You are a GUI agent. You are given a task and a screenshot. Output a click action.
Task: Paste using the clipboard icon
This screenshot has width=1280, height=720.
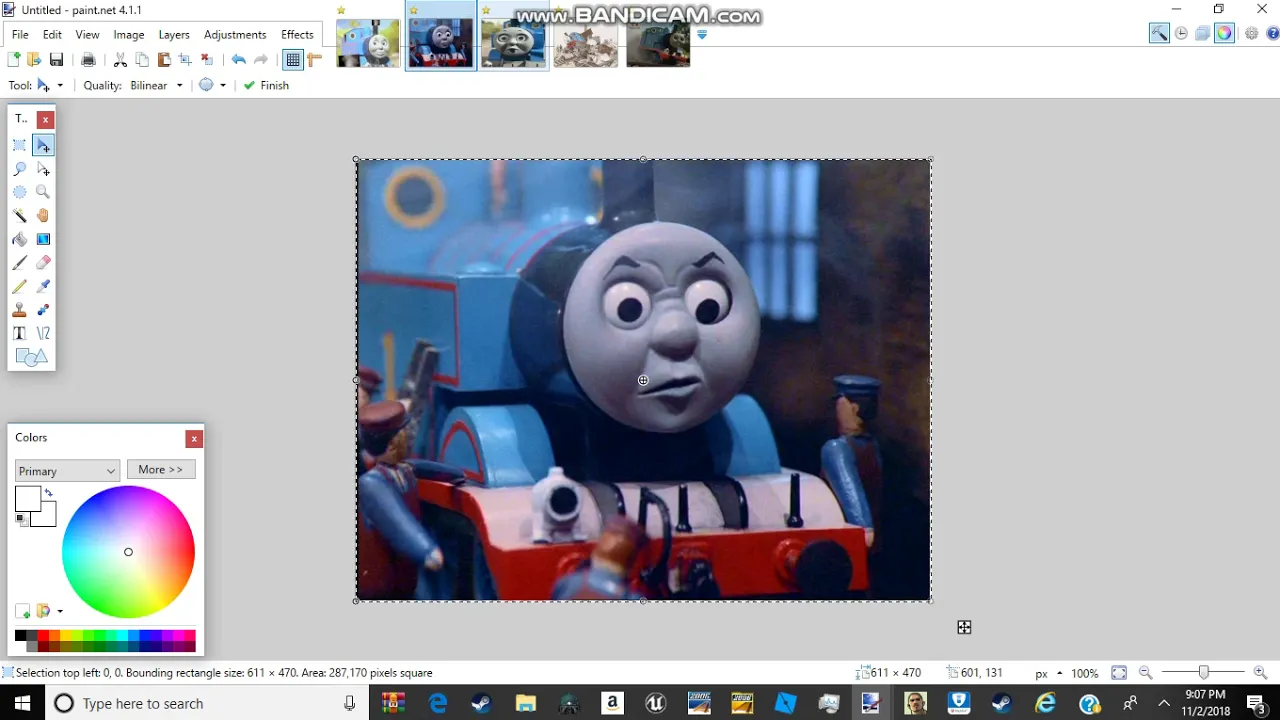coord(164,60)
